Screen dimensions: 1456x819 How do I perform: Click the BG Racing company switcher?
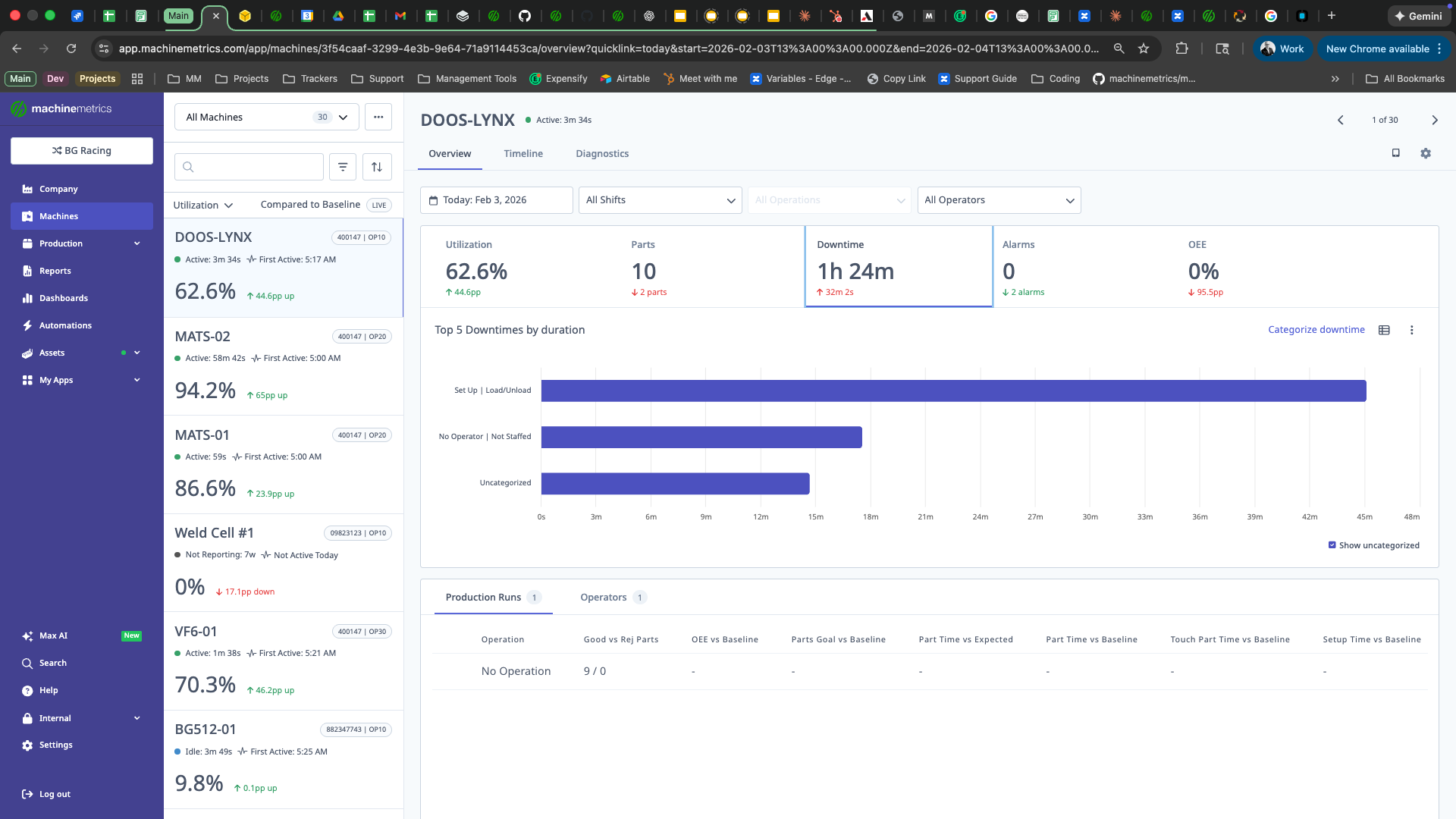click(82, 151)
